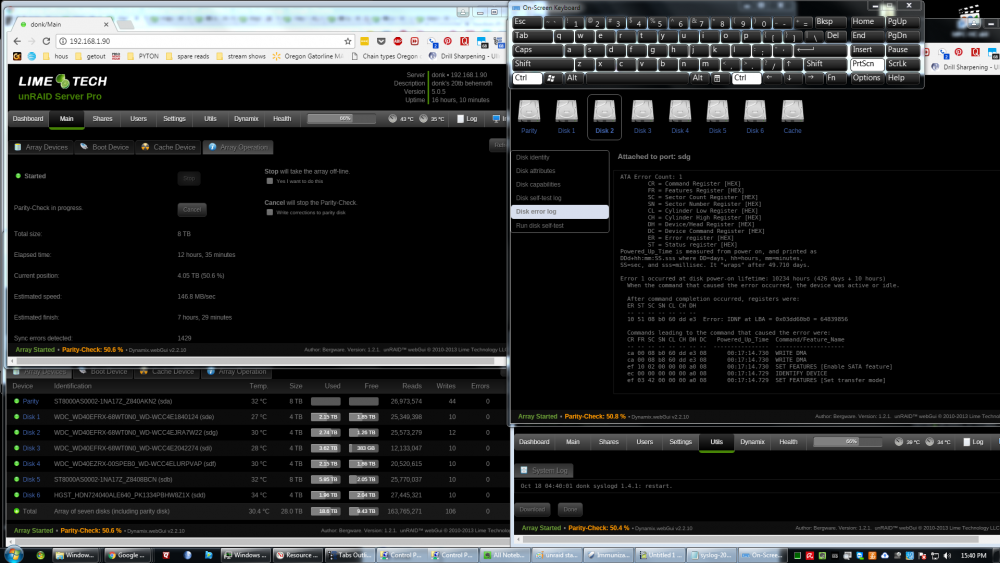This screenshot has height=563, width=1000.
Task: Click the 66% usage bar in the lower-right window
Action: point(848,441)
